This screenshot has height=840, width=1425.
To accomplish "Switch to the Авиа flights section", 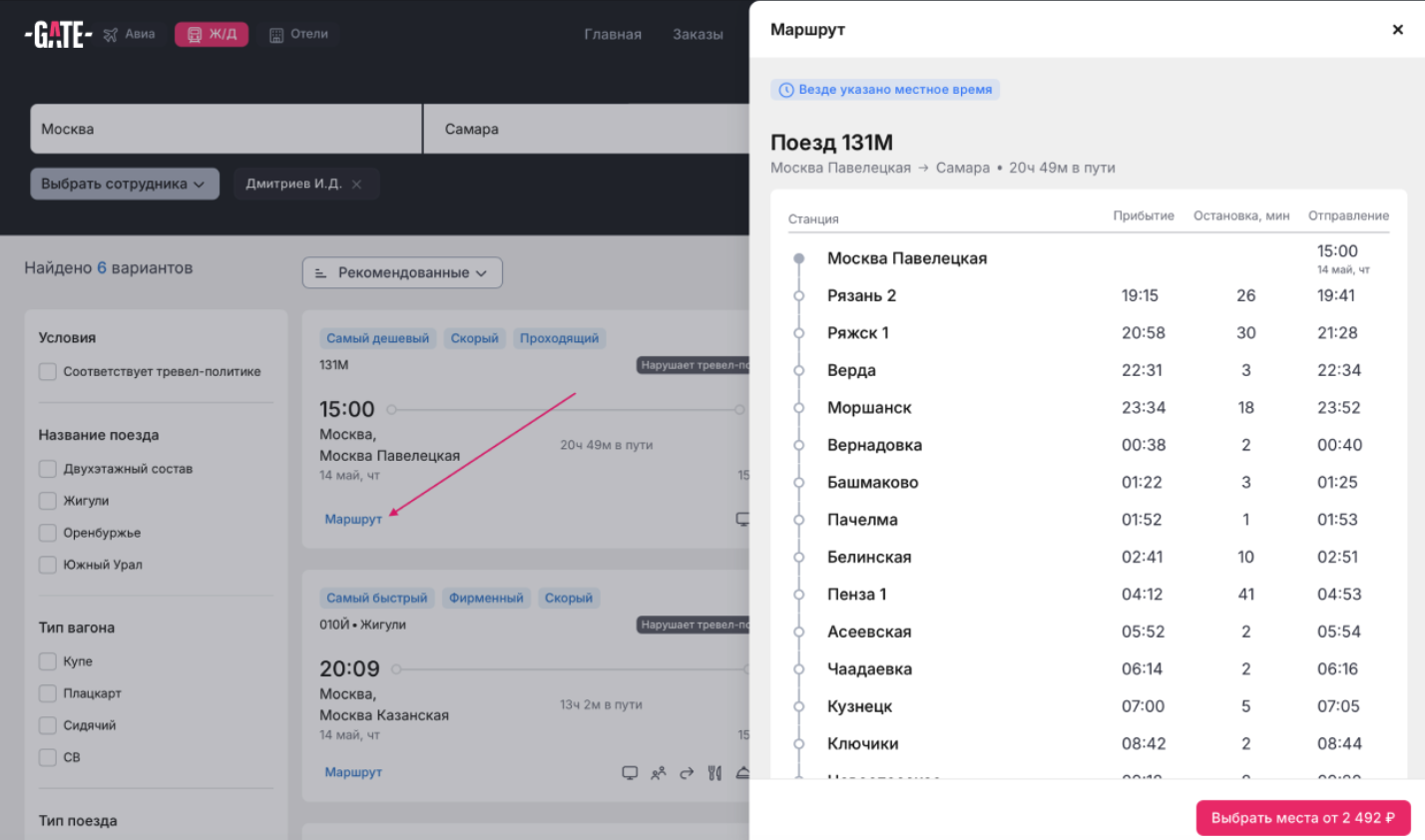I will [130, 34].
